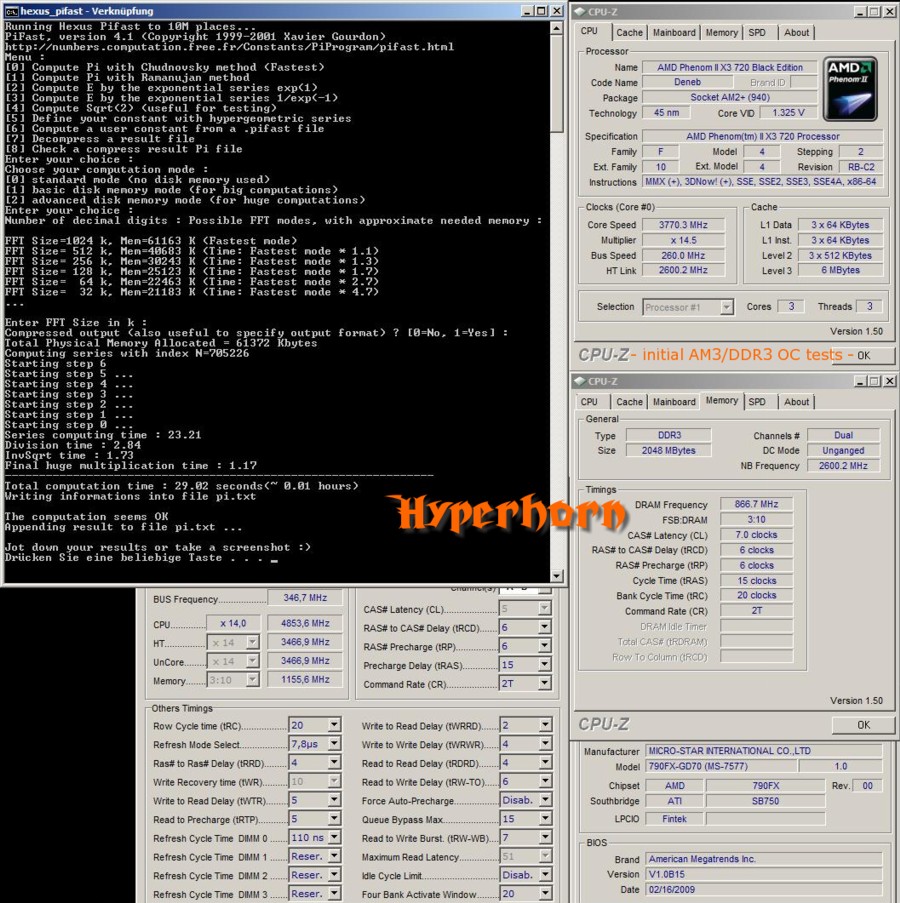This screenshot has width=900, height=903.
Task: Click the CPU-Z title bar icon in the memory window
Action: coord(580,381)
